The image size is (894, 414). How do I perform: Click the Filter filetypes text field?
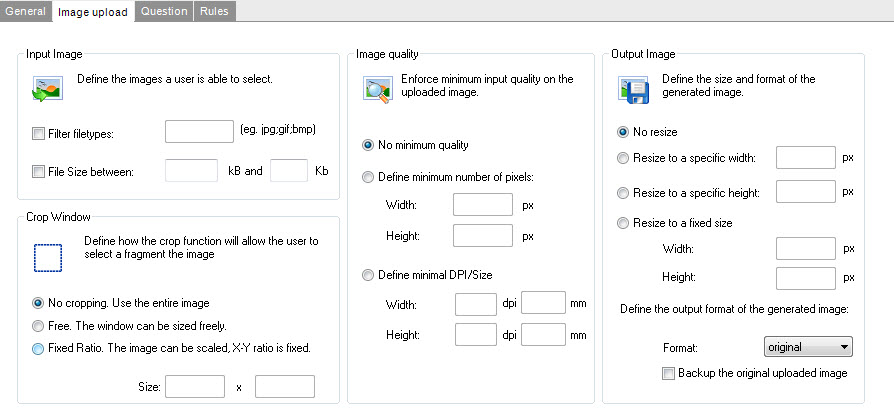(199, 132)
